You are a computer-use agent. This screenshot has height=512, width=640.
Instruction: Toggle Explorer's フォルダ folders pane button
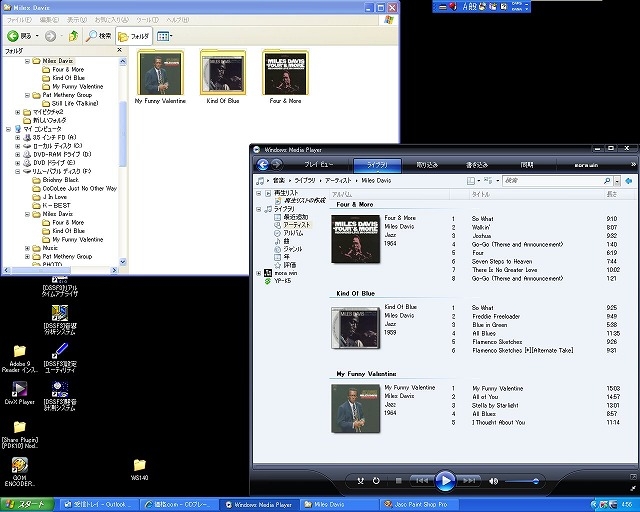click(134, 36)
